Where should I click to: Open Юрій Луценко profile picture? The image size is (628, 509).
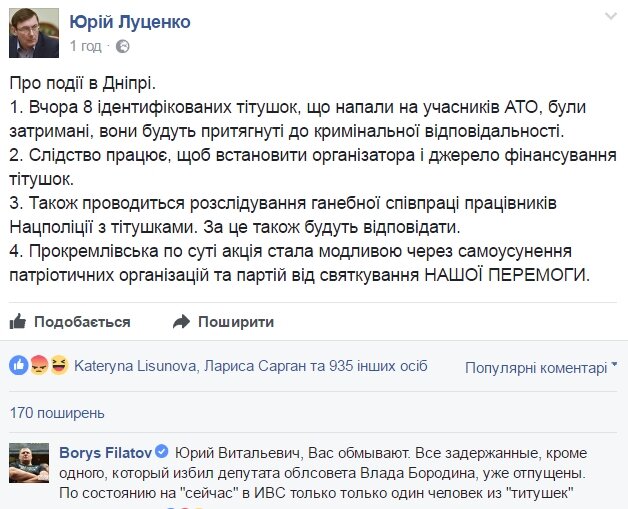click(x=34, y=33)
